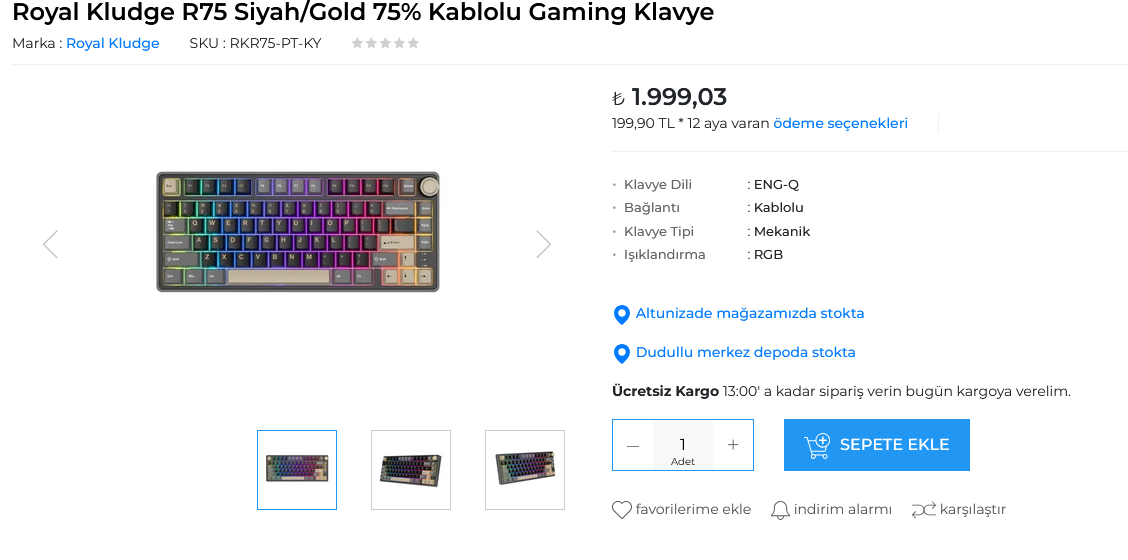Select the second keyboard thumbnail
Image resolution: width=1128 pixels, height=560 pixels.
click(x=411, y=469)
